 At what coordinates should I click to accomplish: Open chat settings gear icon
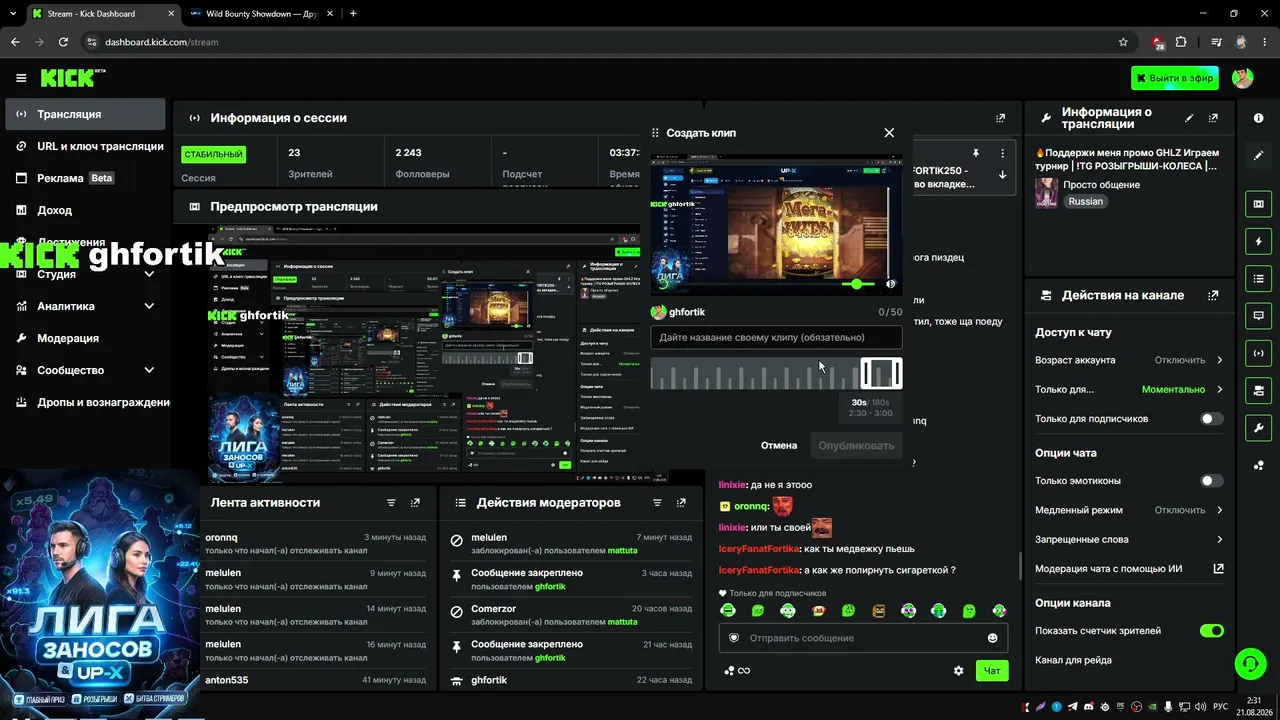958,671
